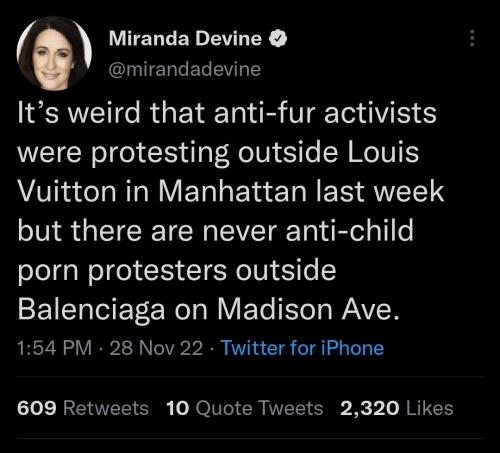The width and height of the screenshot is (500, 453).
Task: Click the 10 quote tweet count number
Action: tap(177, 408)
